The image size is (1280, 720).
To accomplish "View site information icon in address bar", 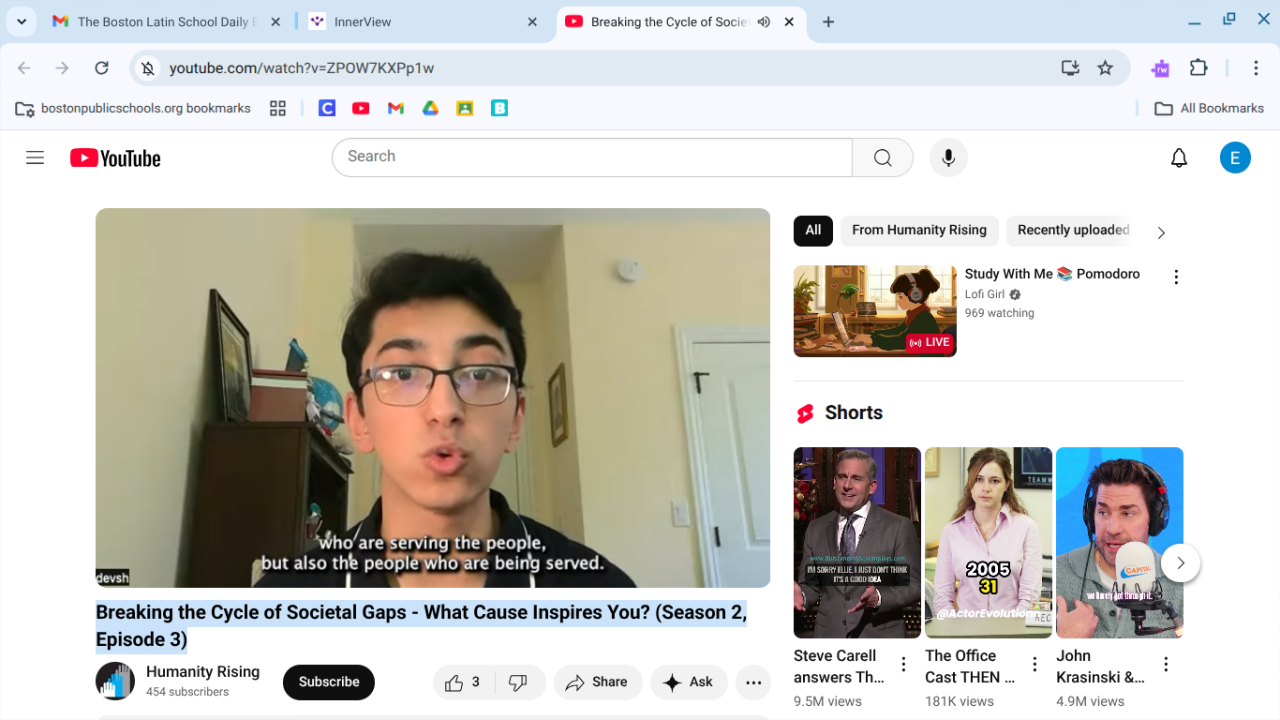I will tap(148, 68).
